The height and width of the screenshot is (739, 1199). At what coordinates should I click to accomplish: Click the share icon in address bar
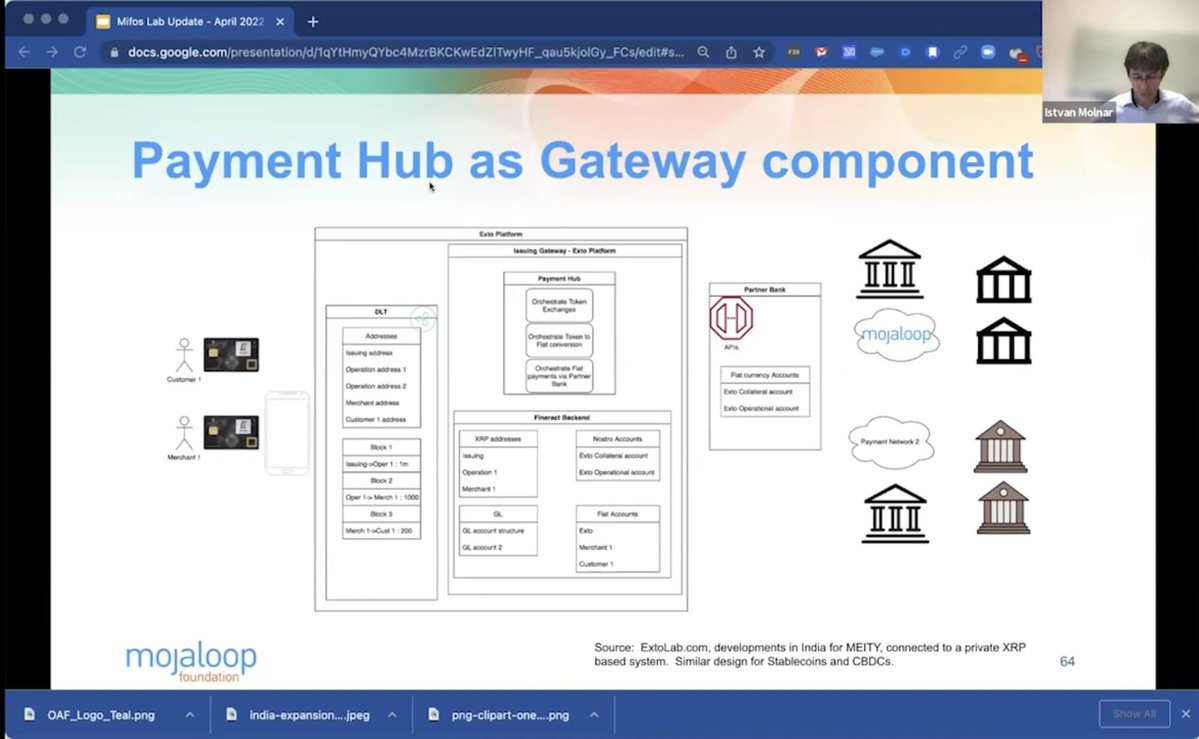pyautogui.click(x=731, y=52)
